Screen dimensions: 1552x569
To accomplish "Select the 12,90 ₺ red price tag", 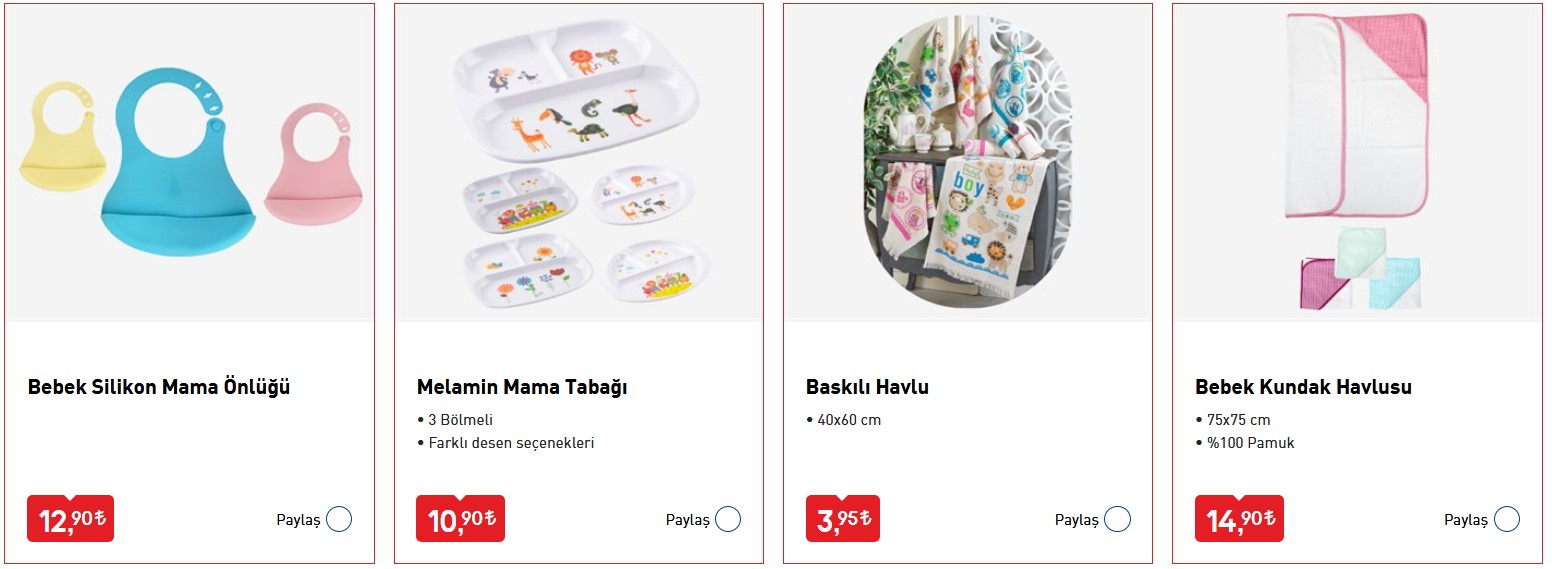I will [70, 519].
